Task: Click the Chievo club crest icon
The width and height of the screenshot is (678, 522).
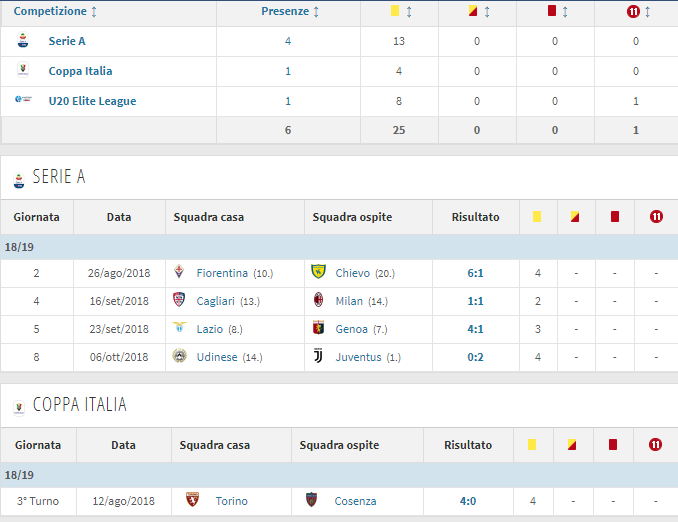Action: [x=319, y=273]
